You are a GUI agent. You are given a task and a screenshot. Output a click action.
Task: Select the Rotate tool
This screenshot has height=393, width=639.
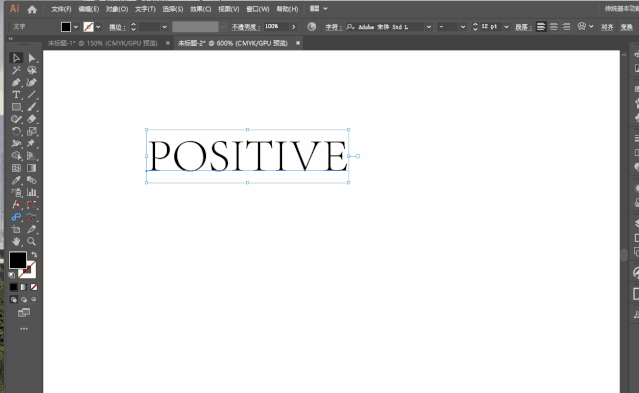16,131
